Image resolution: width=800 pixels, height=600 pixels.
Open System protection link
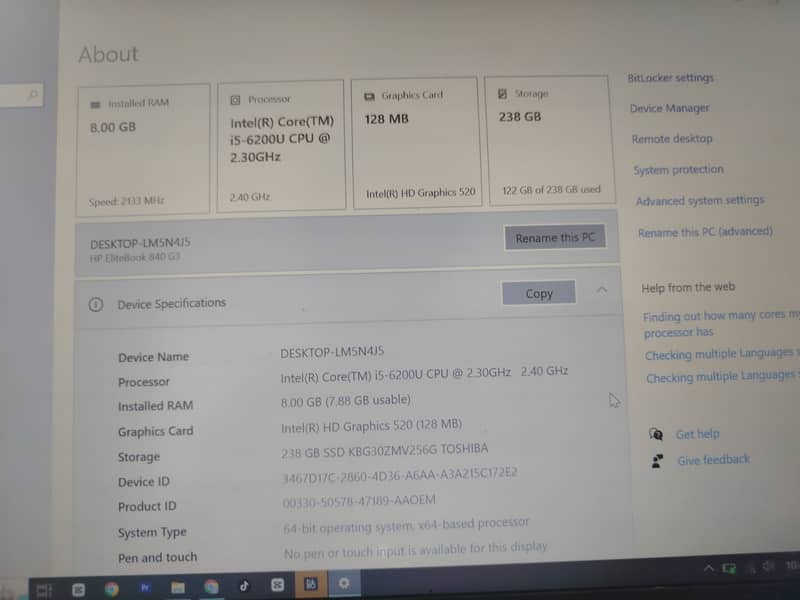[678, 169]
